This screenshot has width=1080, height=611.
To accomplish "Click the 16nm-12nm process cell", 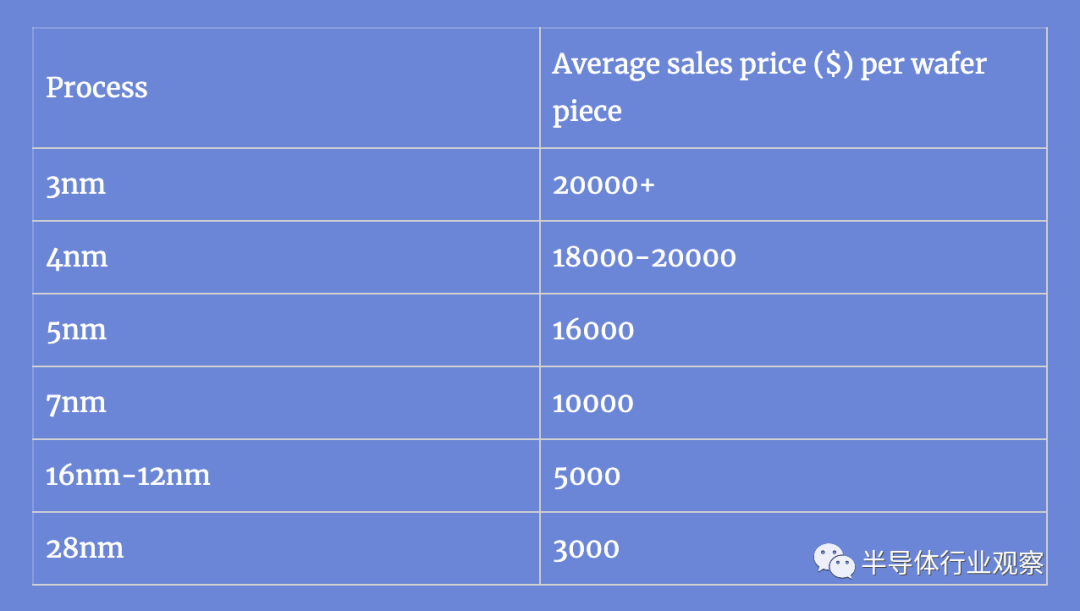I will (x=286, y=476).
